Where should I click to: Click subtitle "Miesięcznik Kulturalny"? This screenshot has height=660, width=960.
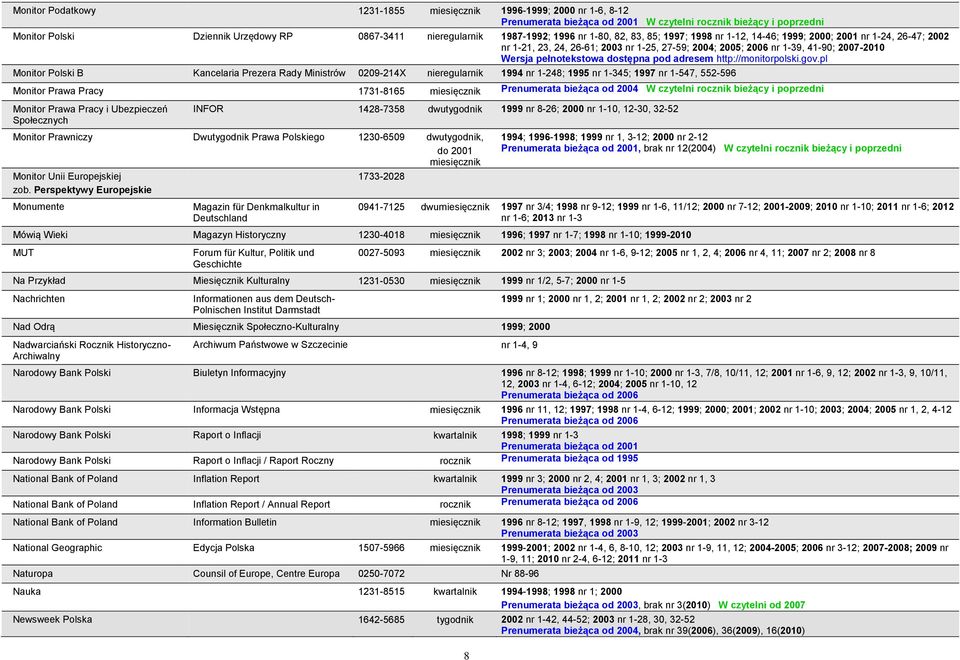click(241, 280)
